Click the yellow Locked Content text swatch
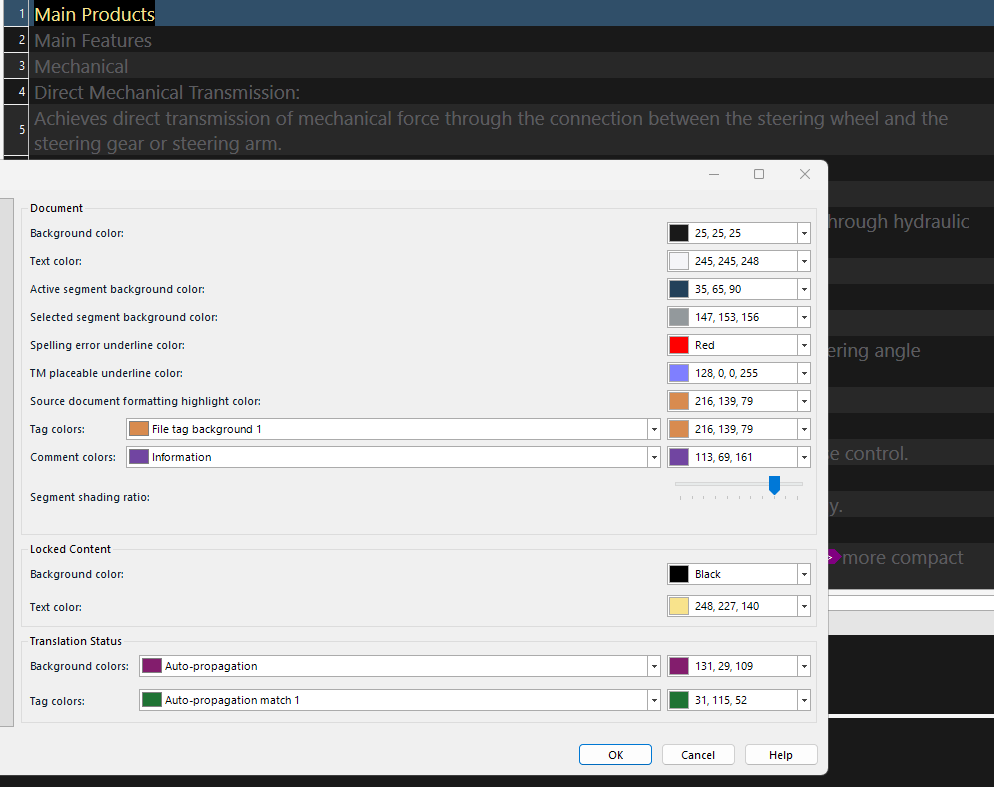The height and width of the screenshot is (787, 994). [x=679, y=606]
